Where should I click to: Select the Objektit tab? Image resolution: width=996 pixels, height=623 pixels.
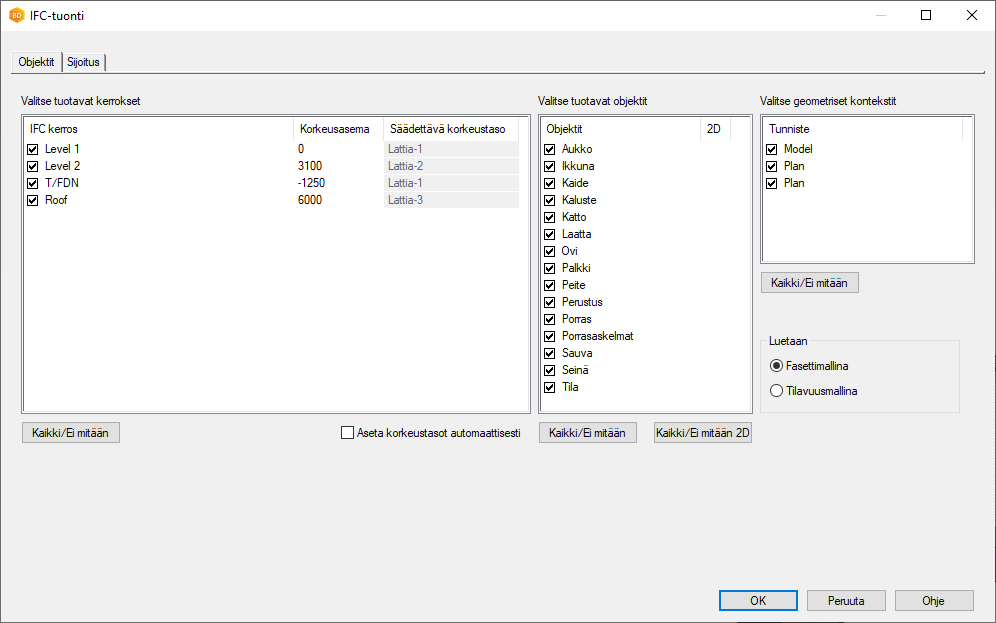(x=37, y=62)
